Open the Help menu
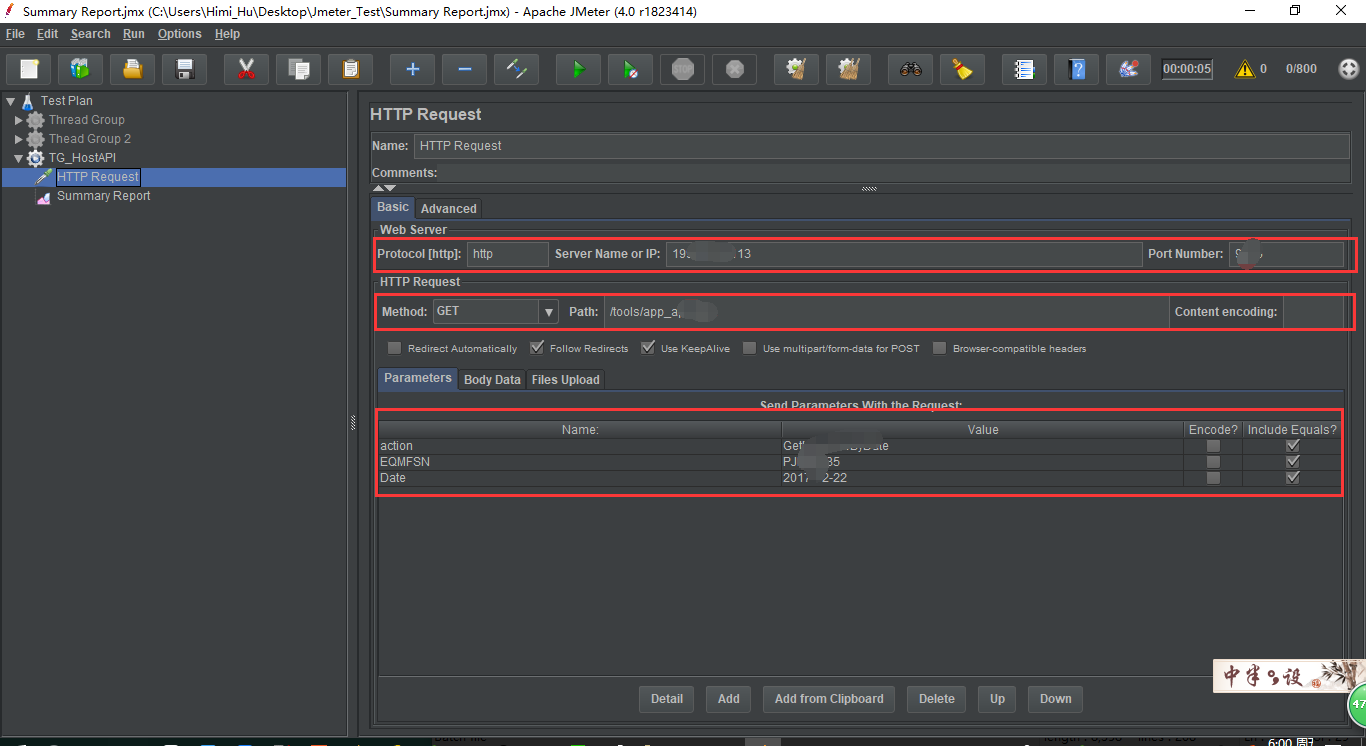The image size is (1366, 746). [x=228, y=34]
